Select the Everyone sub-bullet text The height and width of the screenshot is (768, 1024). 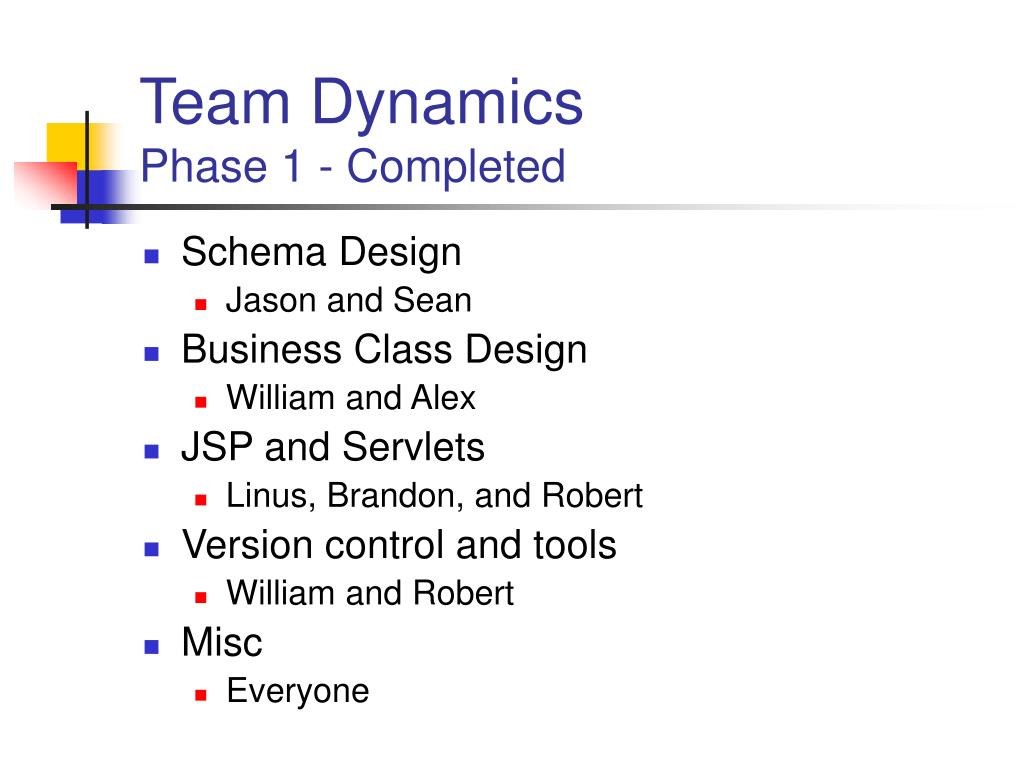(298, 692)
